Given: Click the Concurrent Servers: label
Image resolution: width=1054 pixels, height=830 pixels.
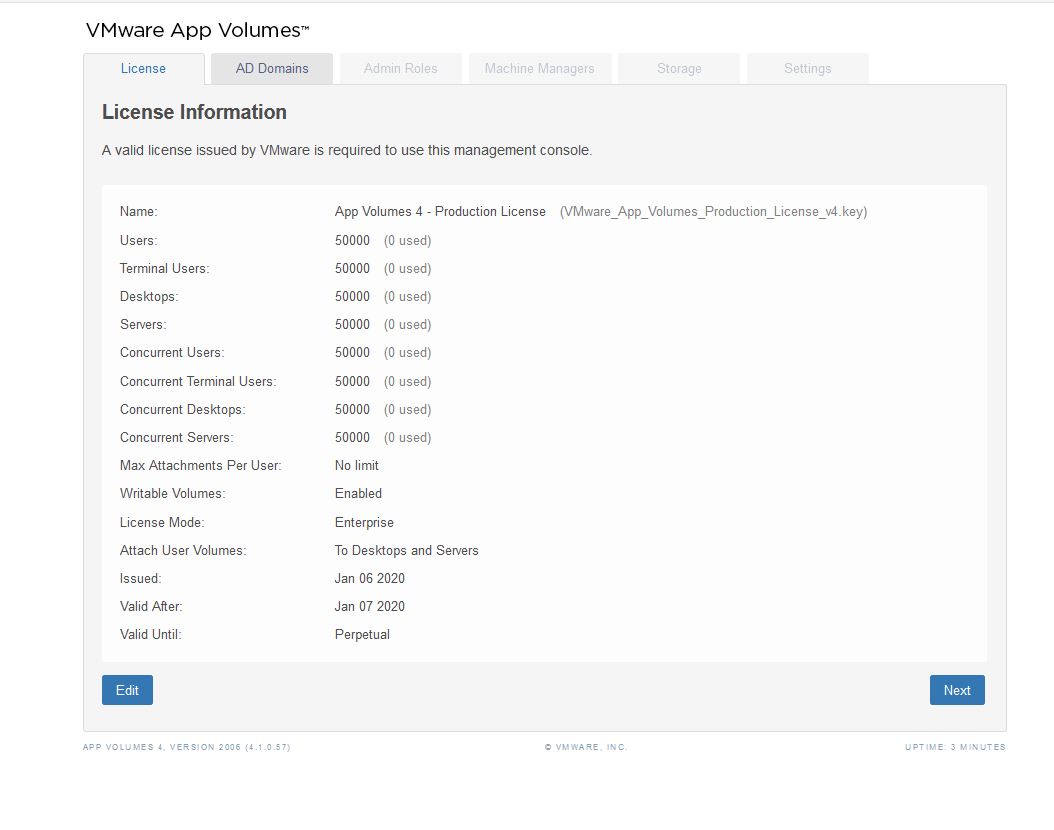Looking at the screenshot, I should pyautogui.click(x=177, y=438).
